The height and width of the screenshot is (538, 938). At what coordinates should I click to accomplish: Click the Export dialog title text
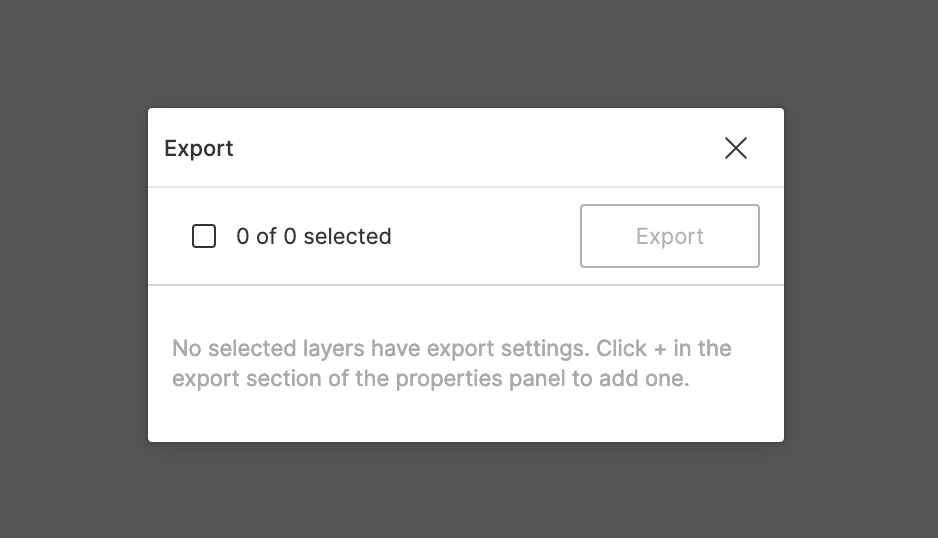[199, 148]
